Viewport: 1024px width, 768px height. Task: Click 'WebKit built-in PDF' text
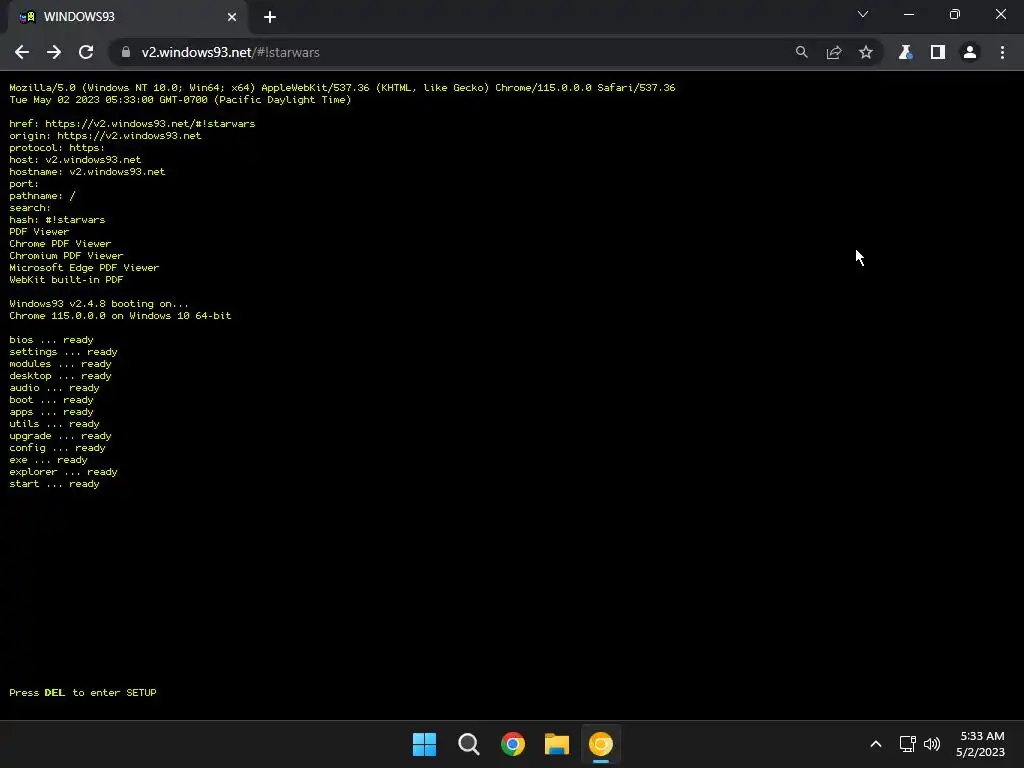click(66, 280)
